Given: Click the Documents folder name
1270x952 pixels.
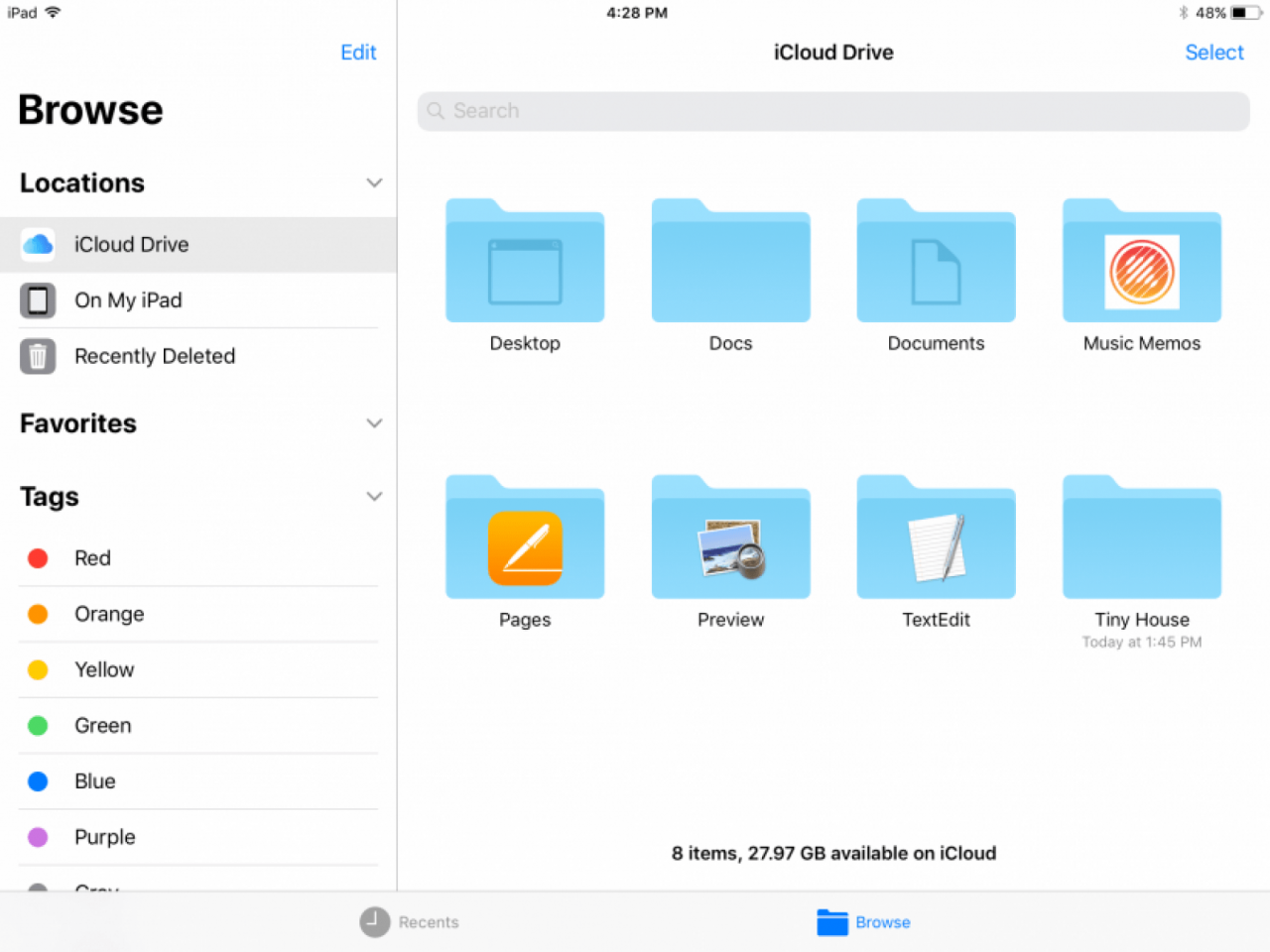Looking at the screenshot, I should tap(936, 343).
